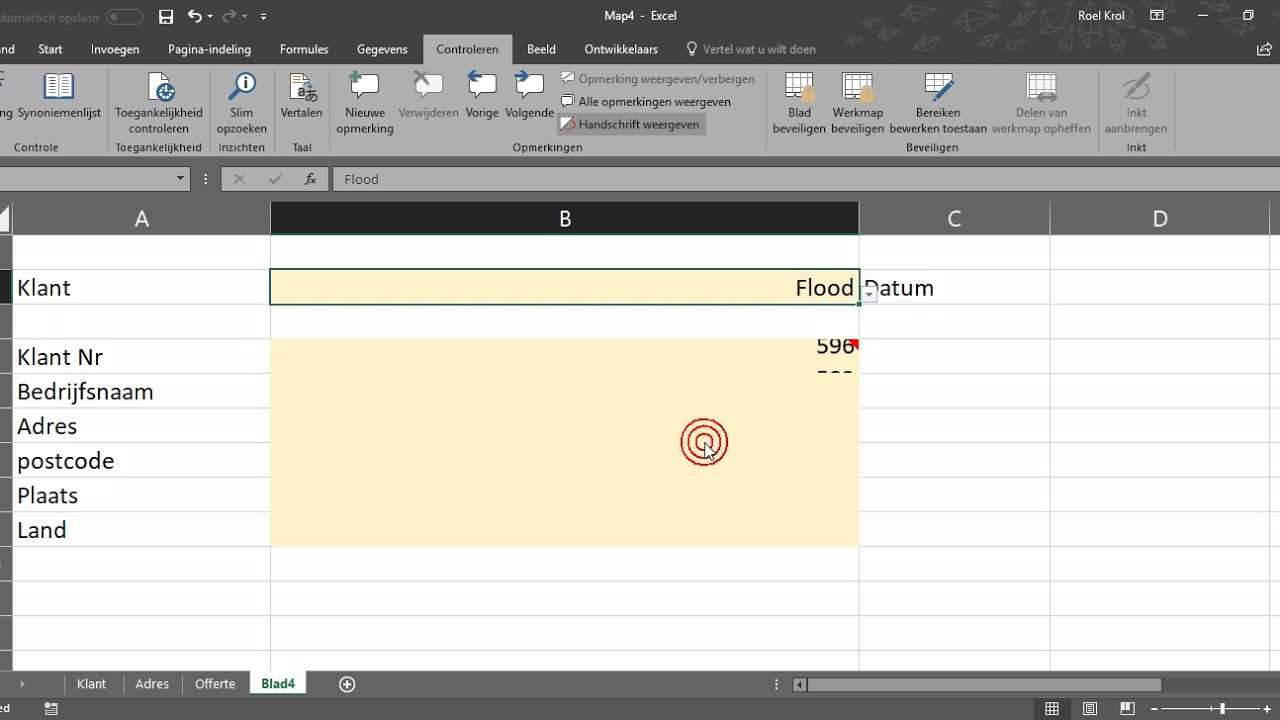Click the Vertel wat u wilt doen search box
The height and width of the screenshot is (720, 1280).
click(750, 49)
